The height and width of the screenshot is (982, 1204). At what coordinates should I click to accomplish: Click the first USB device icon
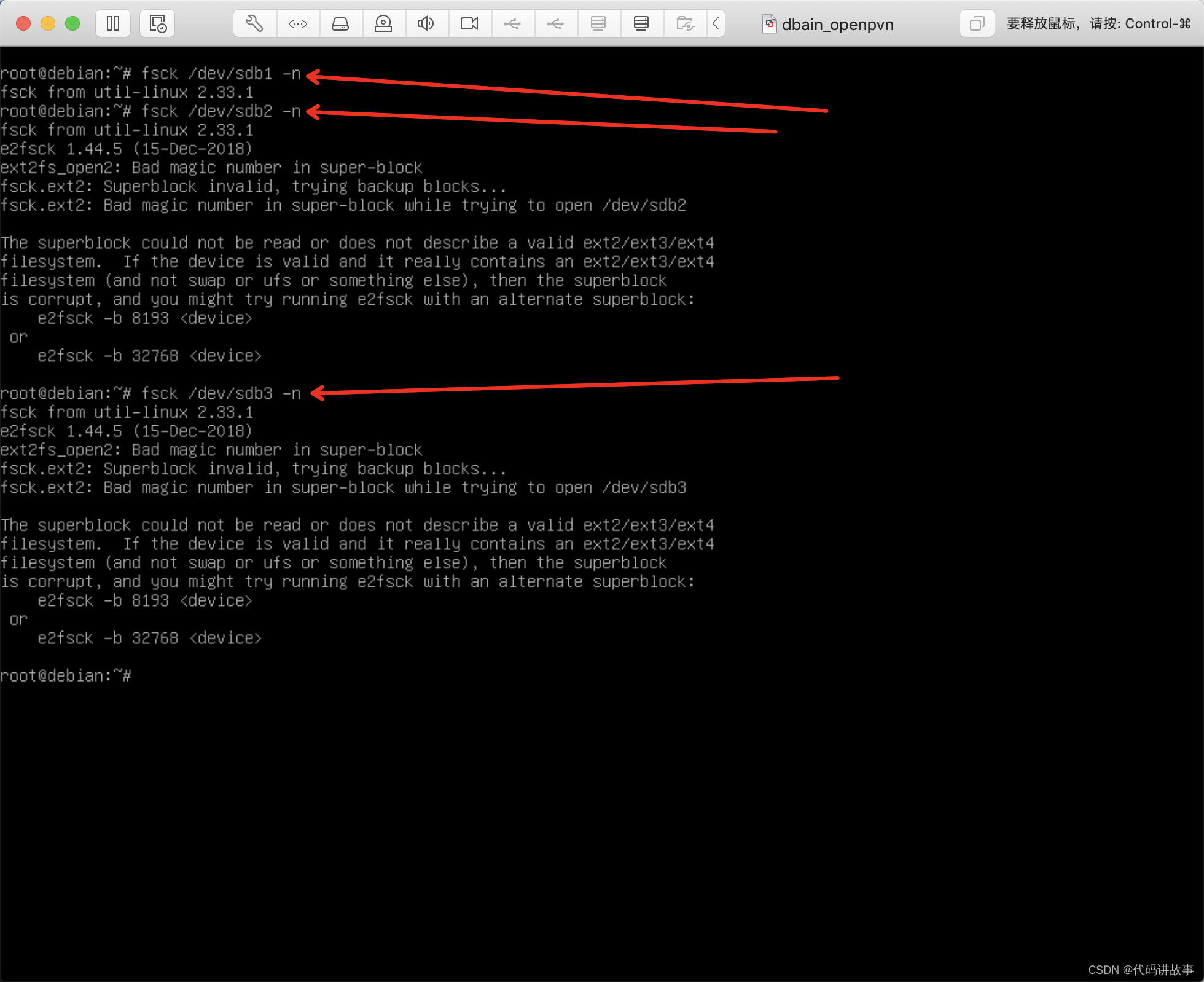click(x=512, y=24)
